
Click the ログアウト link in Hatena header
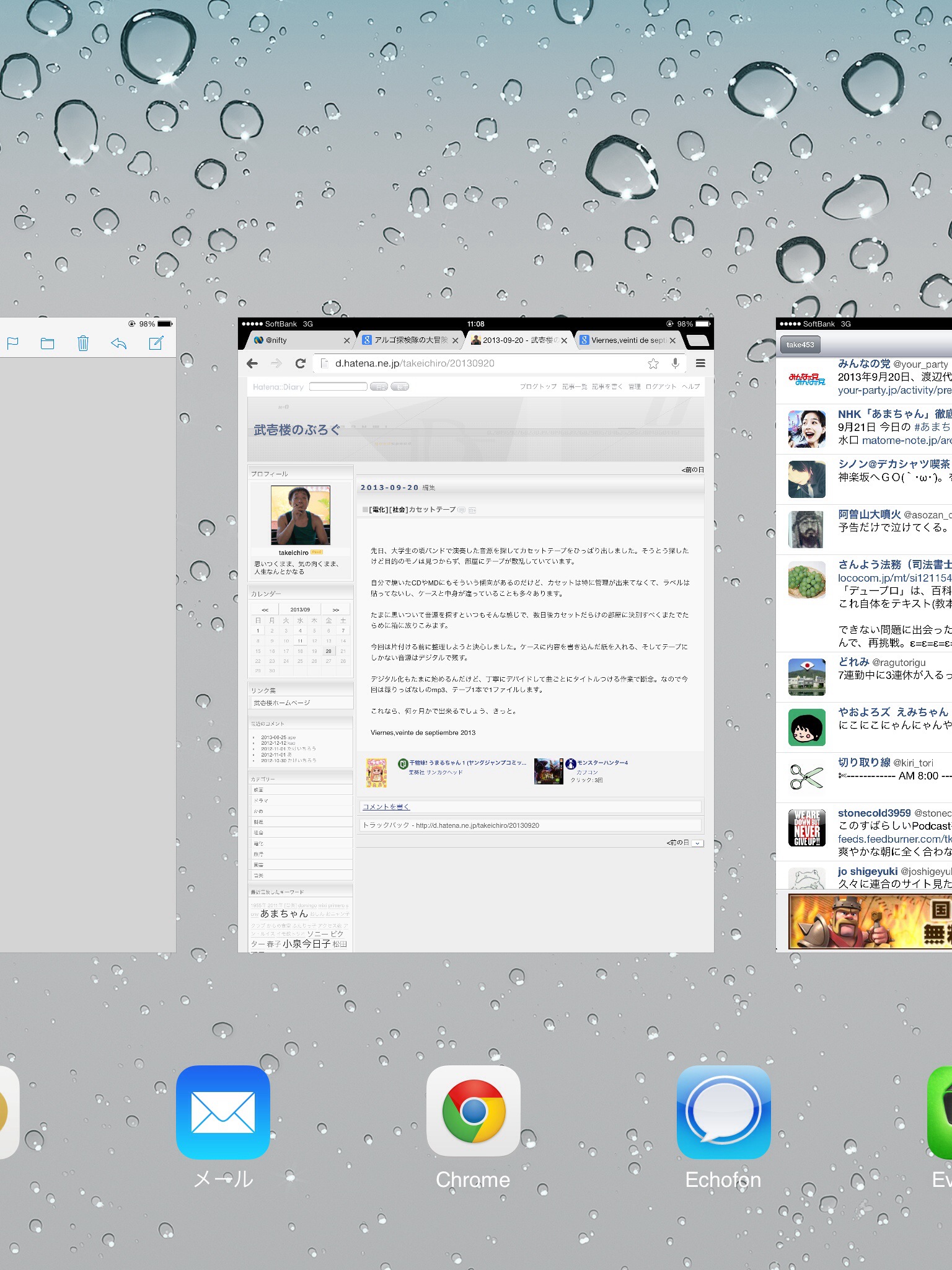pyautogui.click(x=661, y=386)
